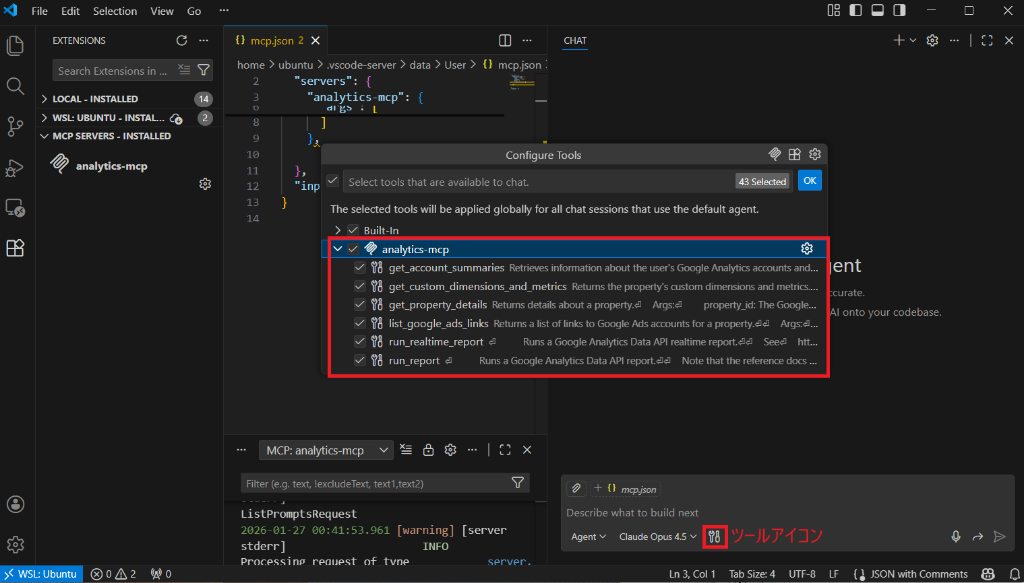Collapse the analytics-mcp tools group
Viewport: 1024px width, 583px height.
click(x=338, y=249)
